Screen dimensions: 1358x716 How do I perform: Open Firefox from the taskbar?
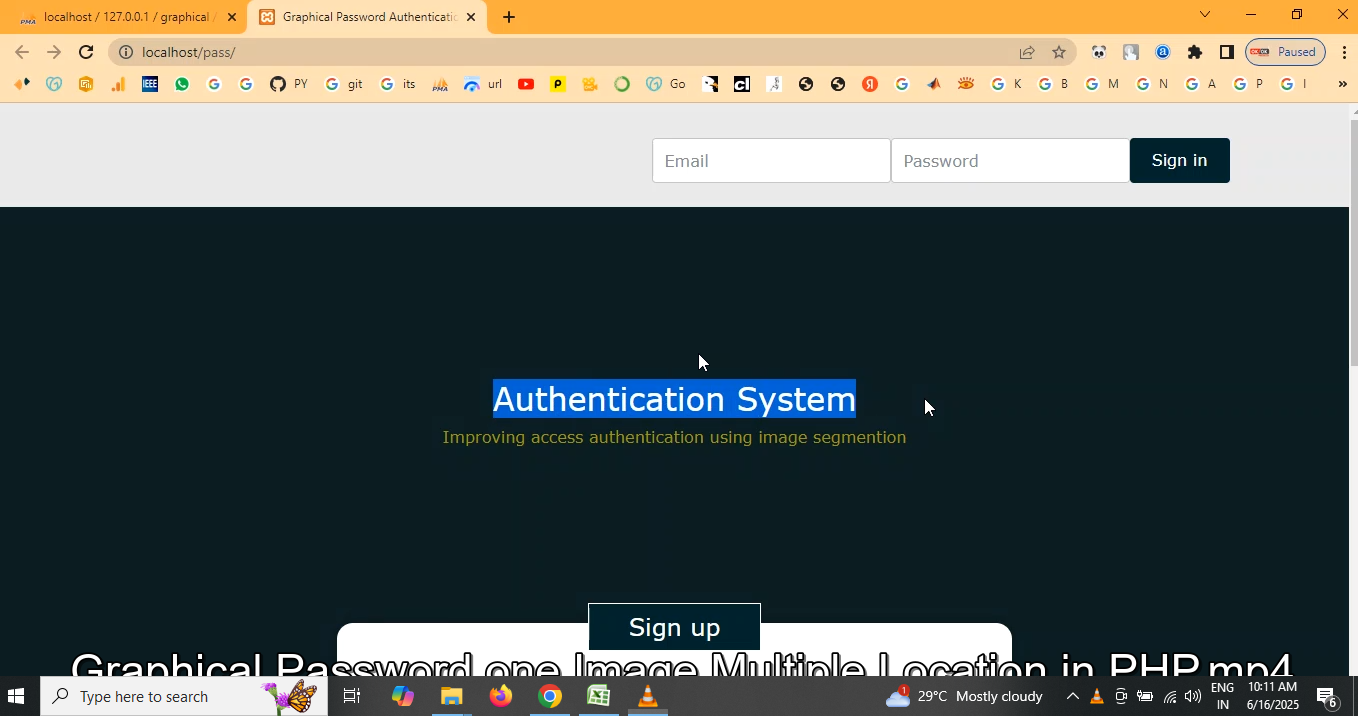[501, 696]
